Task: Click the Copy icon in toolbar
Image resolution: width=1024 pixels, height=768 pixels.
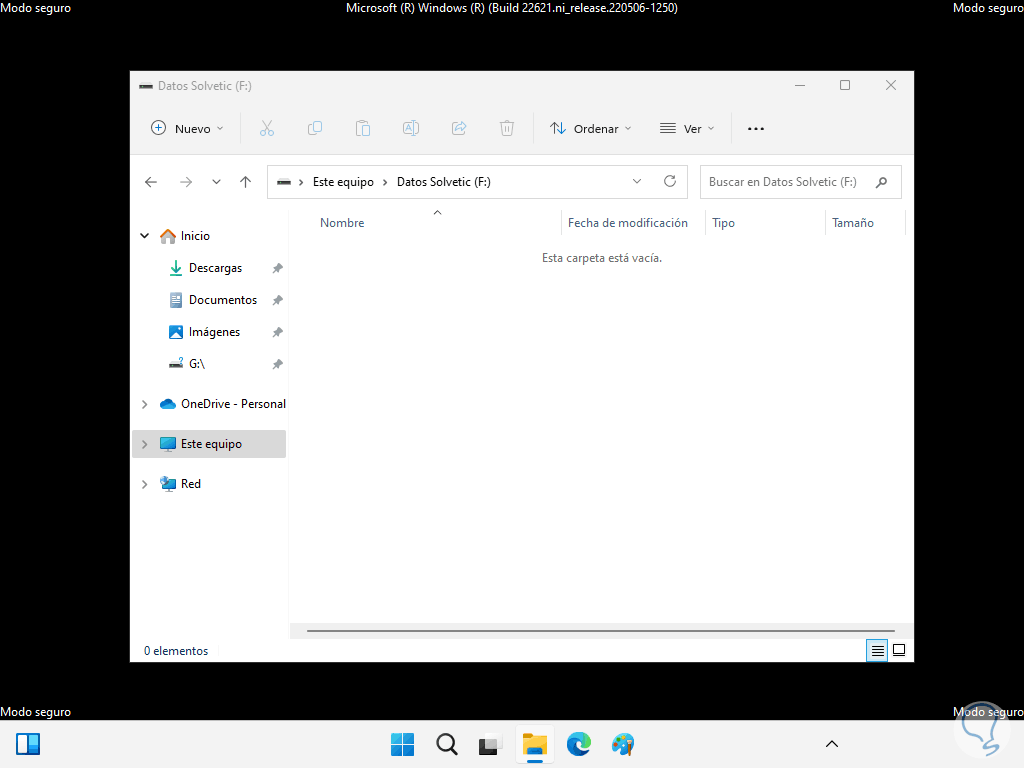Action: coord(315,129)
